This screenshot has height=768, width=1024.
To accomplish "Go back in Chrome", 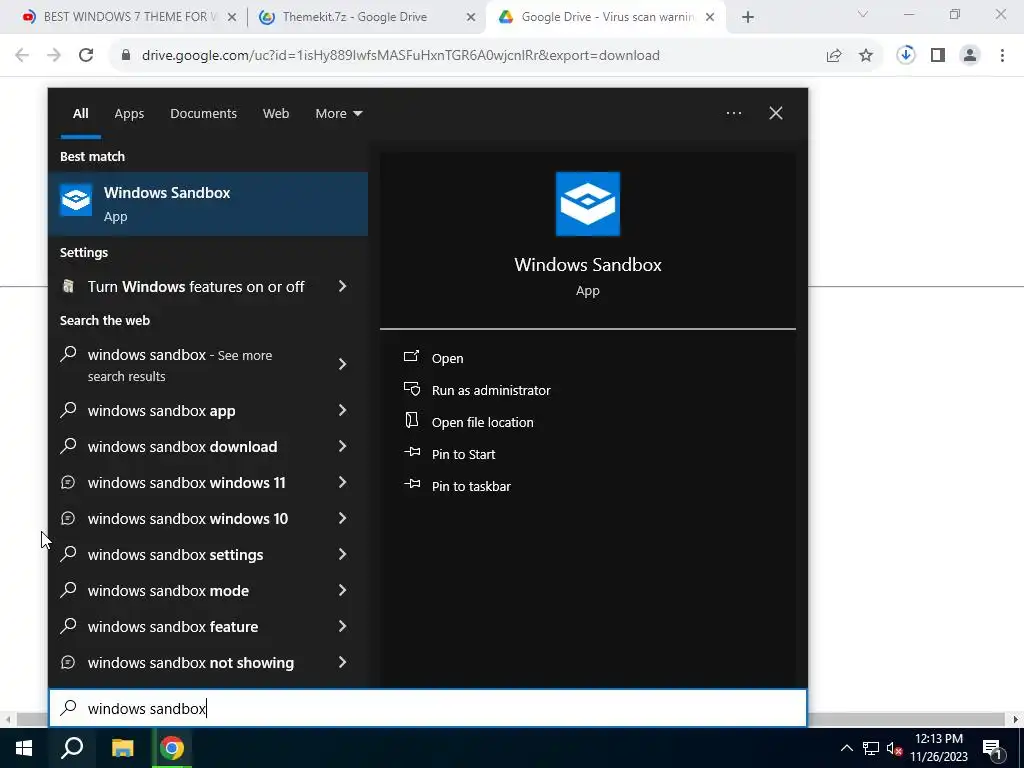I will pos(22,55).
